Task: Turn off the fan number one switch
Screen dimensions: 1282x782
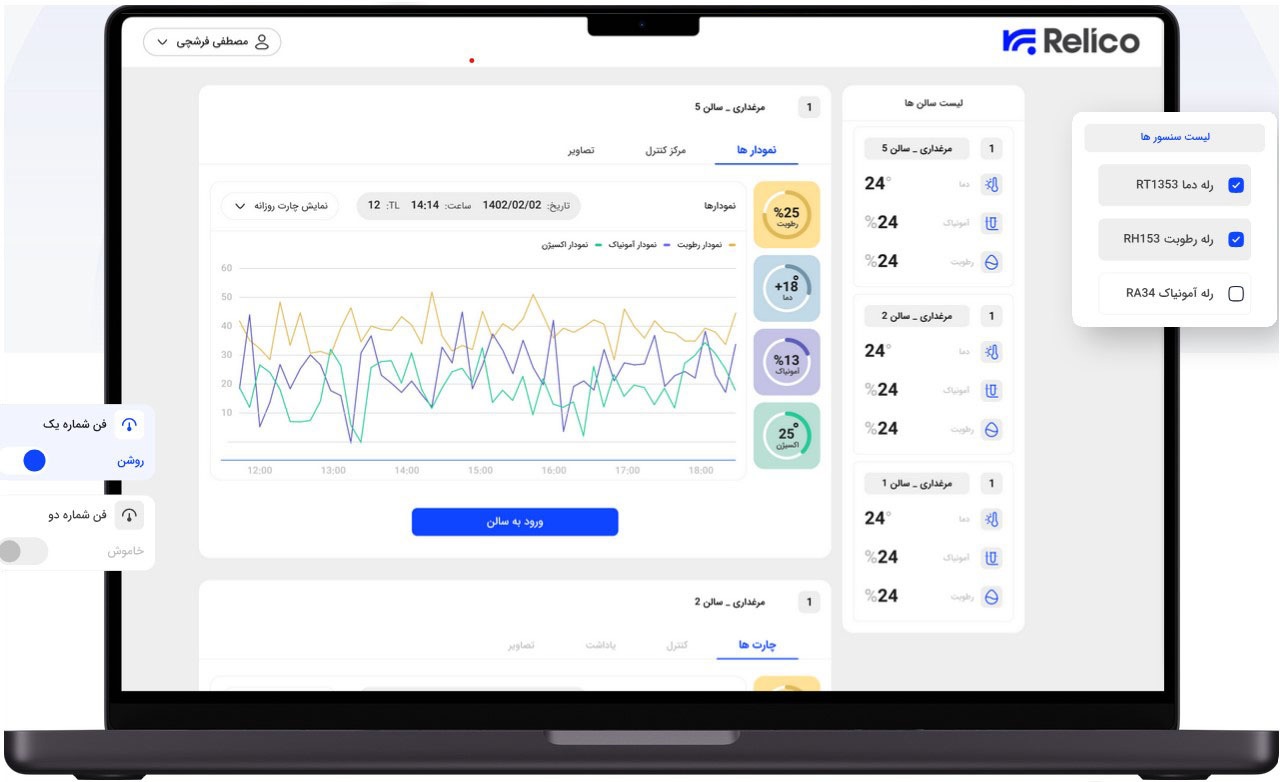Action: (x=26, y=461)
